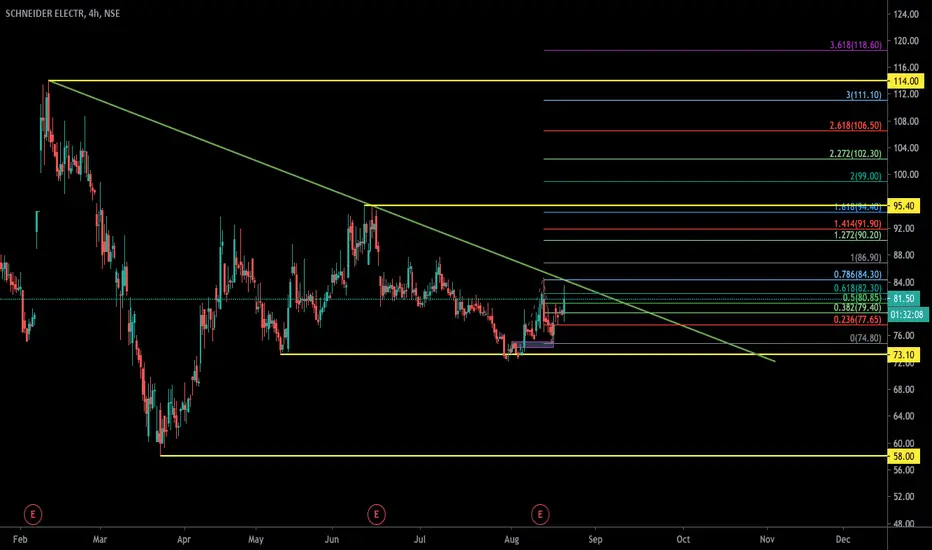Click the Feb label on time axis
The height and width of the screenshot is (550, 932).
pyautogui.click(x=20, y=539)
